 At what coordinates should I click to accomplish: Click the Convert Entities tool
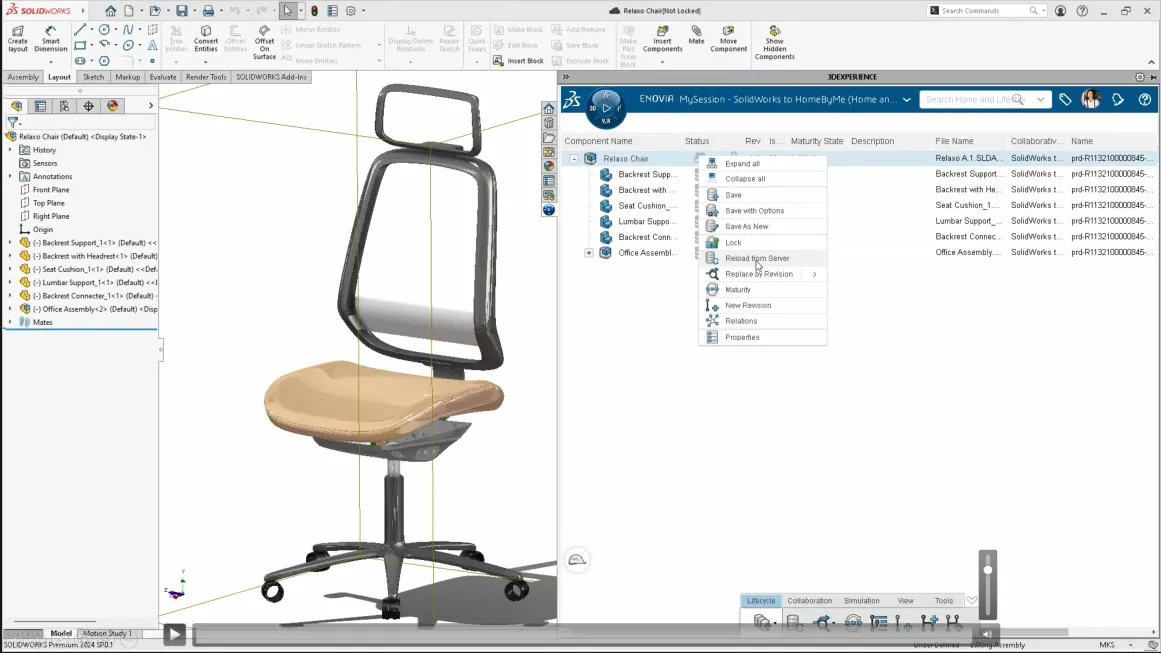[206, 40]
